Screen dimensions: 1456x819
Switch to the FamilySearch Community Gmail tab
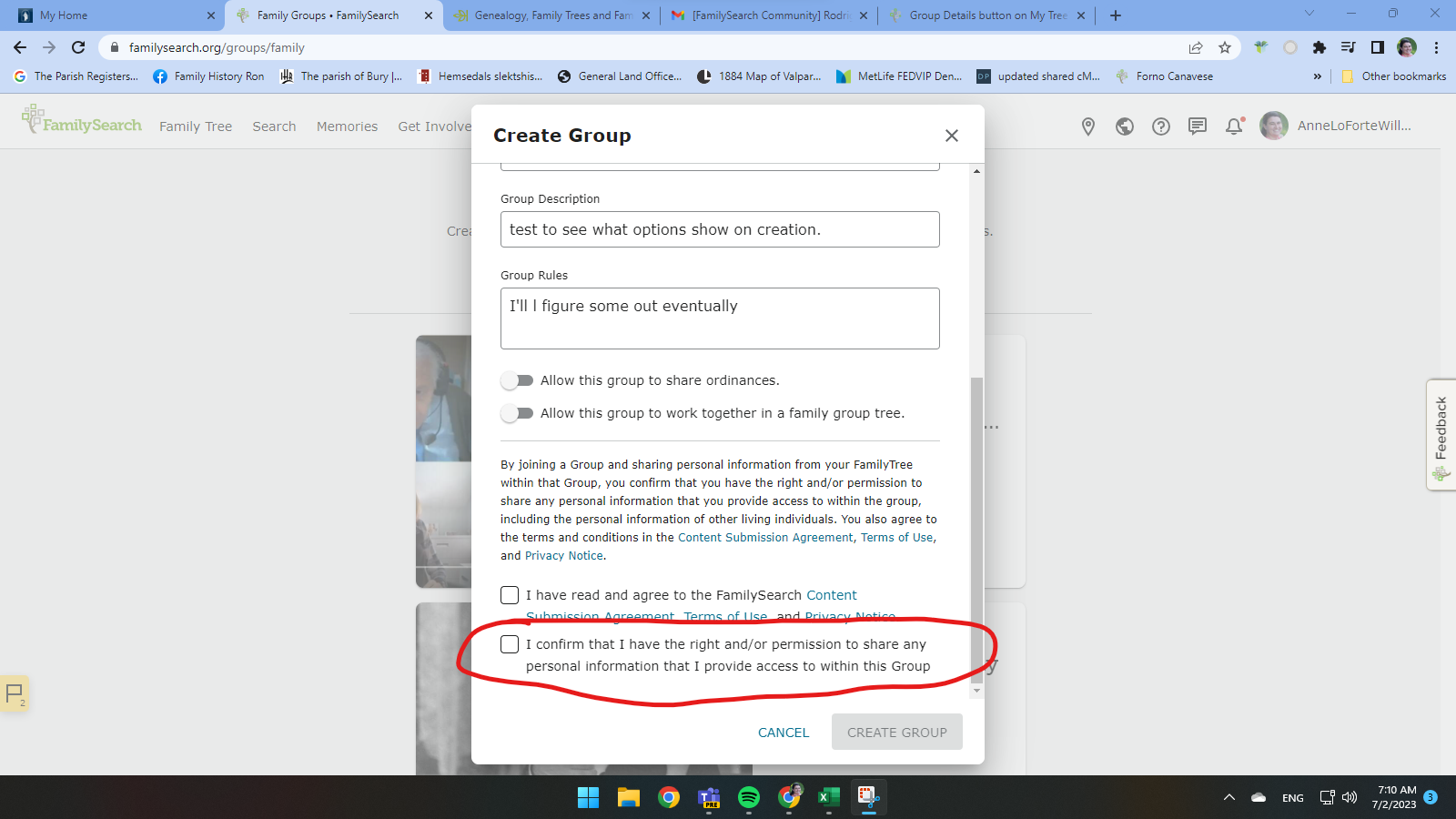[x=770, y=15]
